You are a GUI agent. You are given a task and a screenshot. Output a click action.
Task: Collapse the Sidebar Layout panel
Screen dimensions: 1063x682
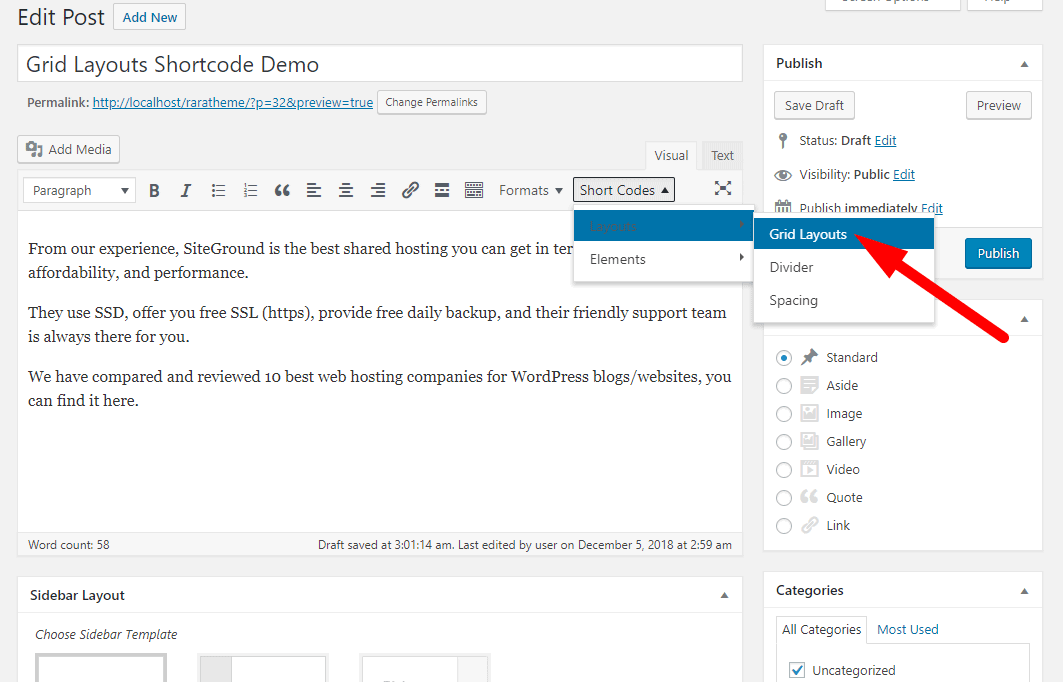click(x=724, y=595)
